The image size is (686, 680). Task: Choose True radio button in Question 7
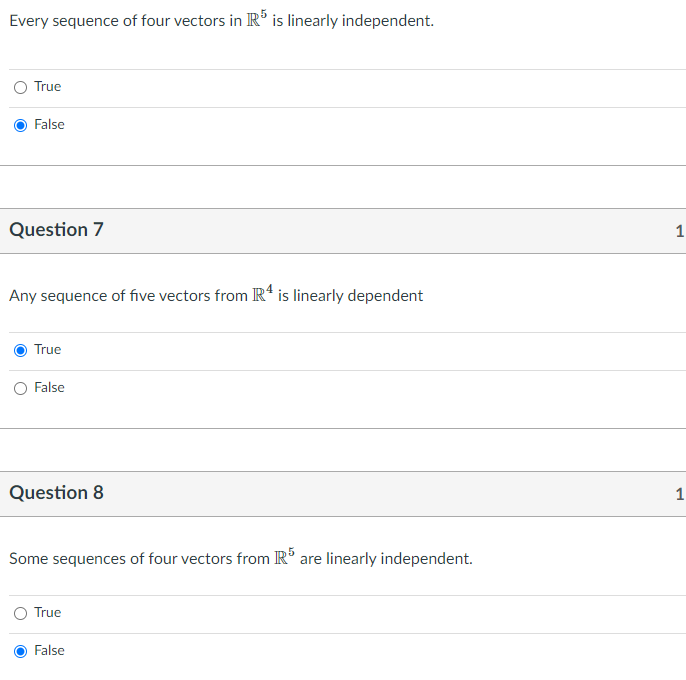(x=20, y=351)
